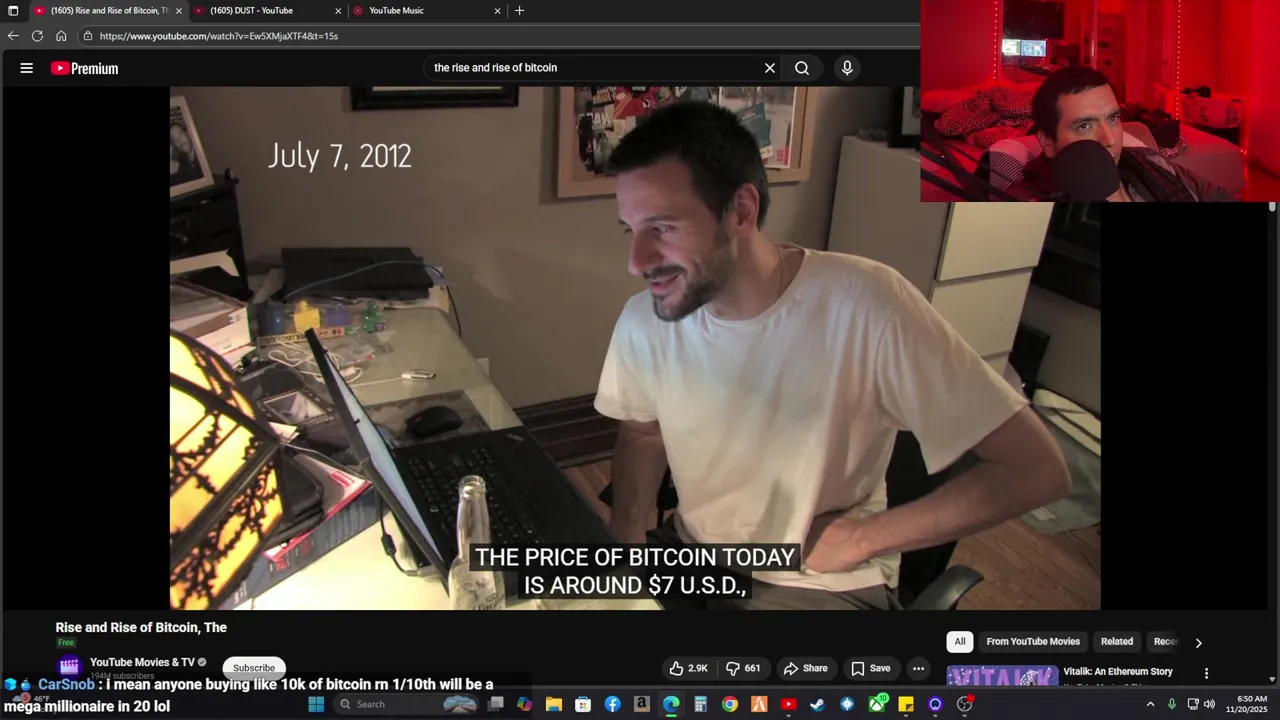Open the video's more actions (three dots)
This screenshot has height=720, width=1280.
[918, 668]
